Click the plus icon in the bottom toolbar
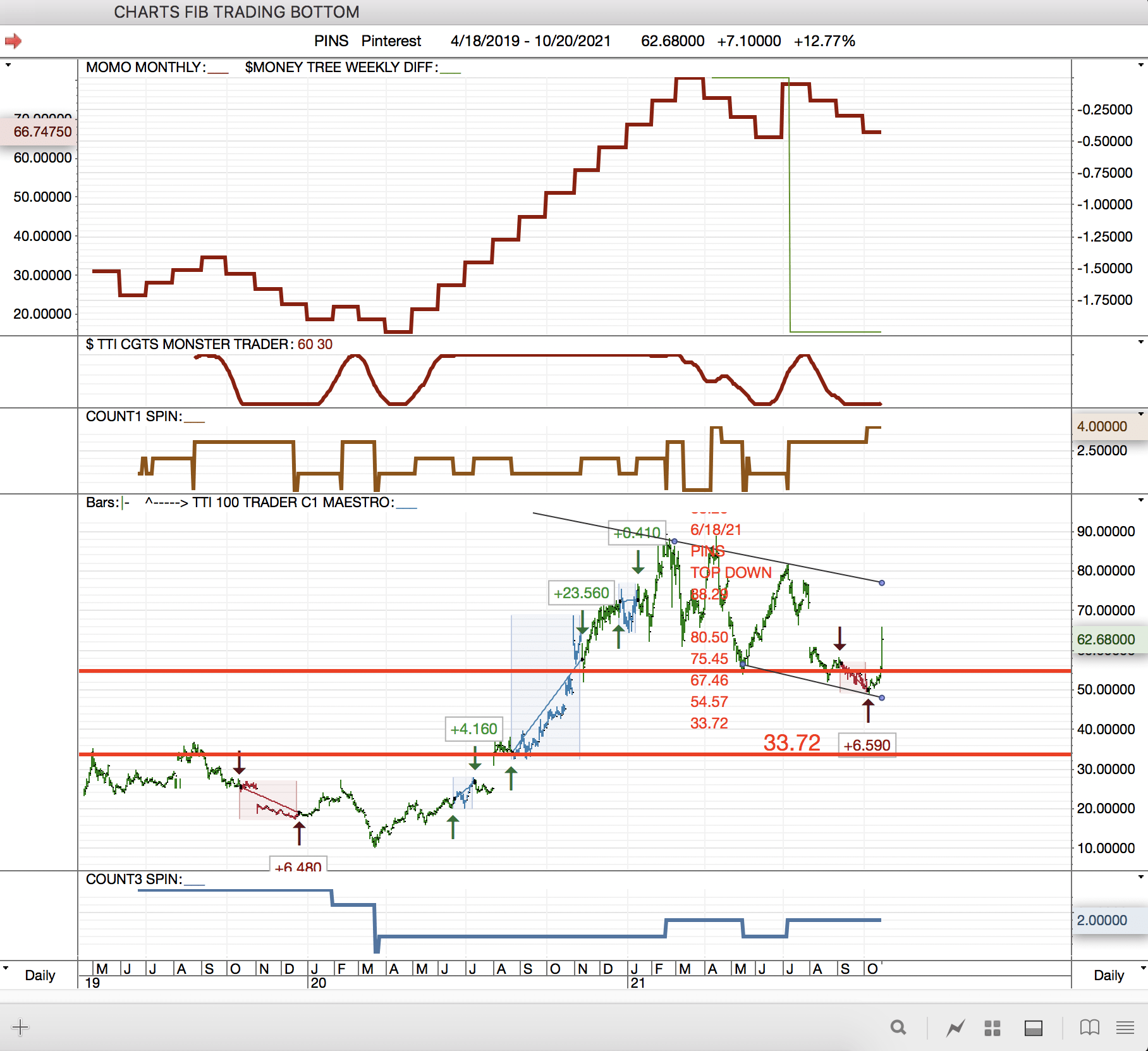This screenshot has width=1148, height=1051. [20, 1027]
